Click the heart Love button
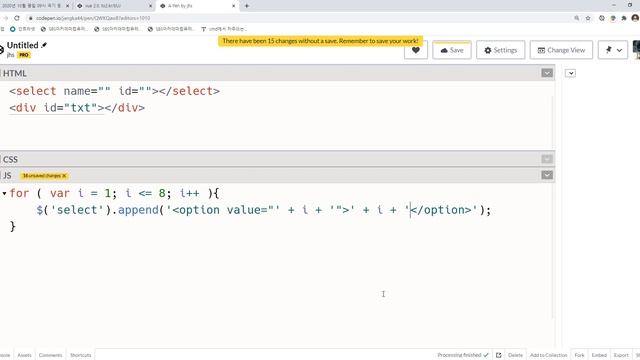This screenshot has height=360, width=640. [416, 50]
